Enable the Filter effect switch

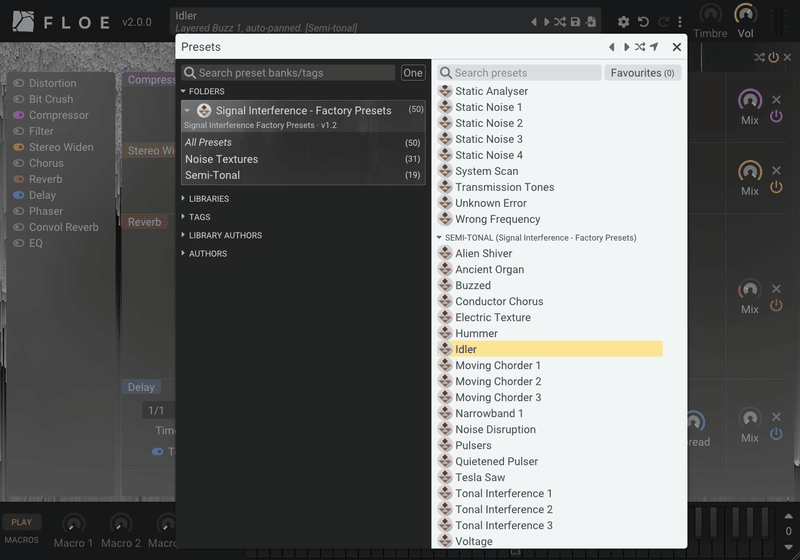pyautogui.click(x=19, y=131)
